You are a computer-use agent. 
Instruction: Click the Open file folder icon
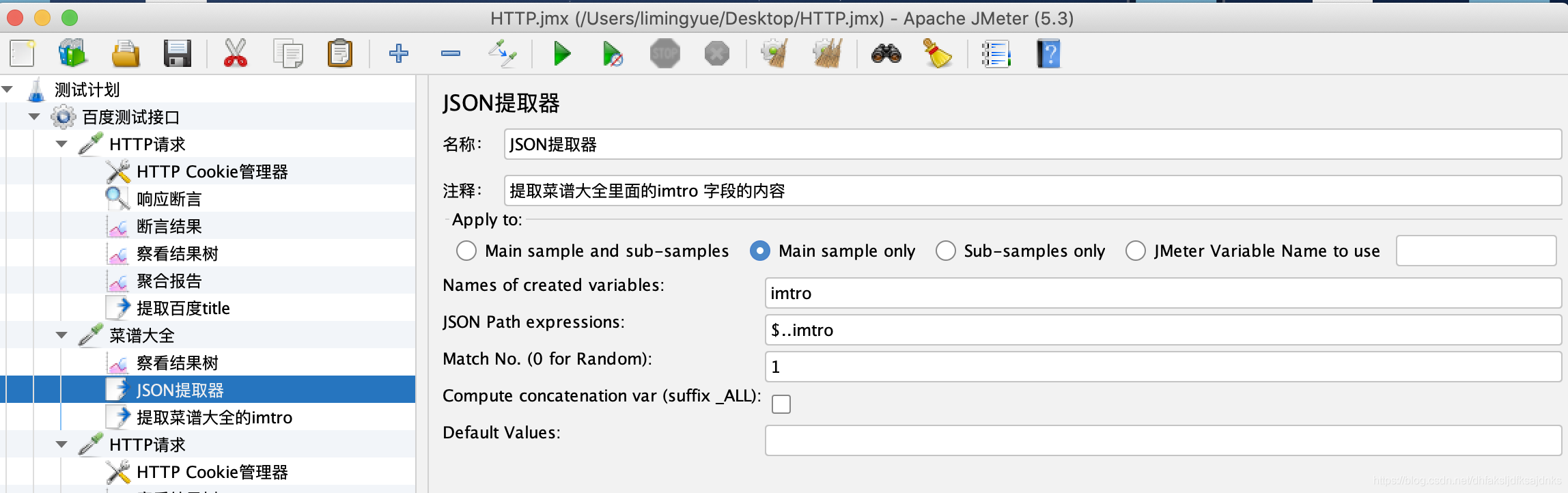tap(126, 53)
